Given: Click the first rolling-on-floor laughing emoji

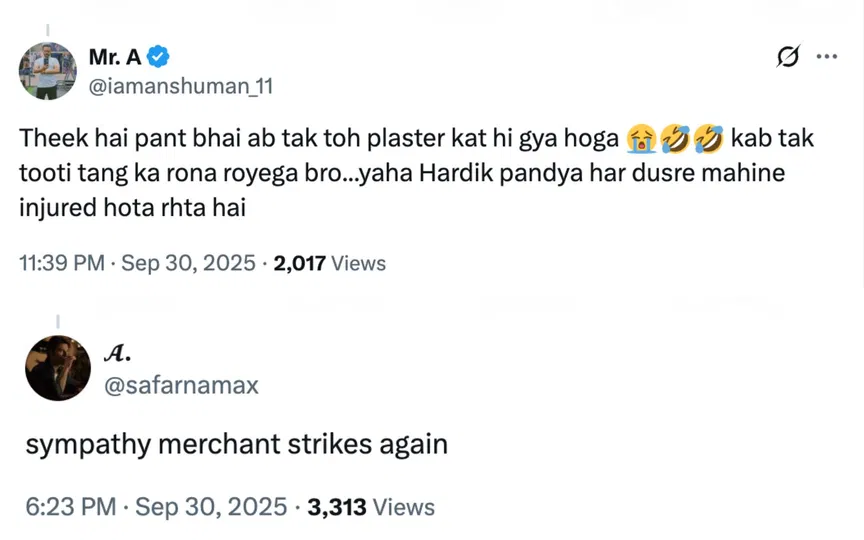Looking at the screenshot, I should click(673, 139).
